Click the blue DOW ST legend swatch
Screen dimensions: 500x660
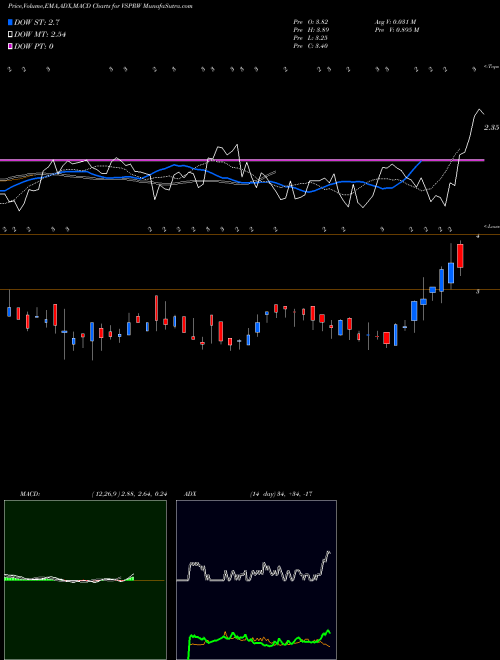[x=10, y=22]
